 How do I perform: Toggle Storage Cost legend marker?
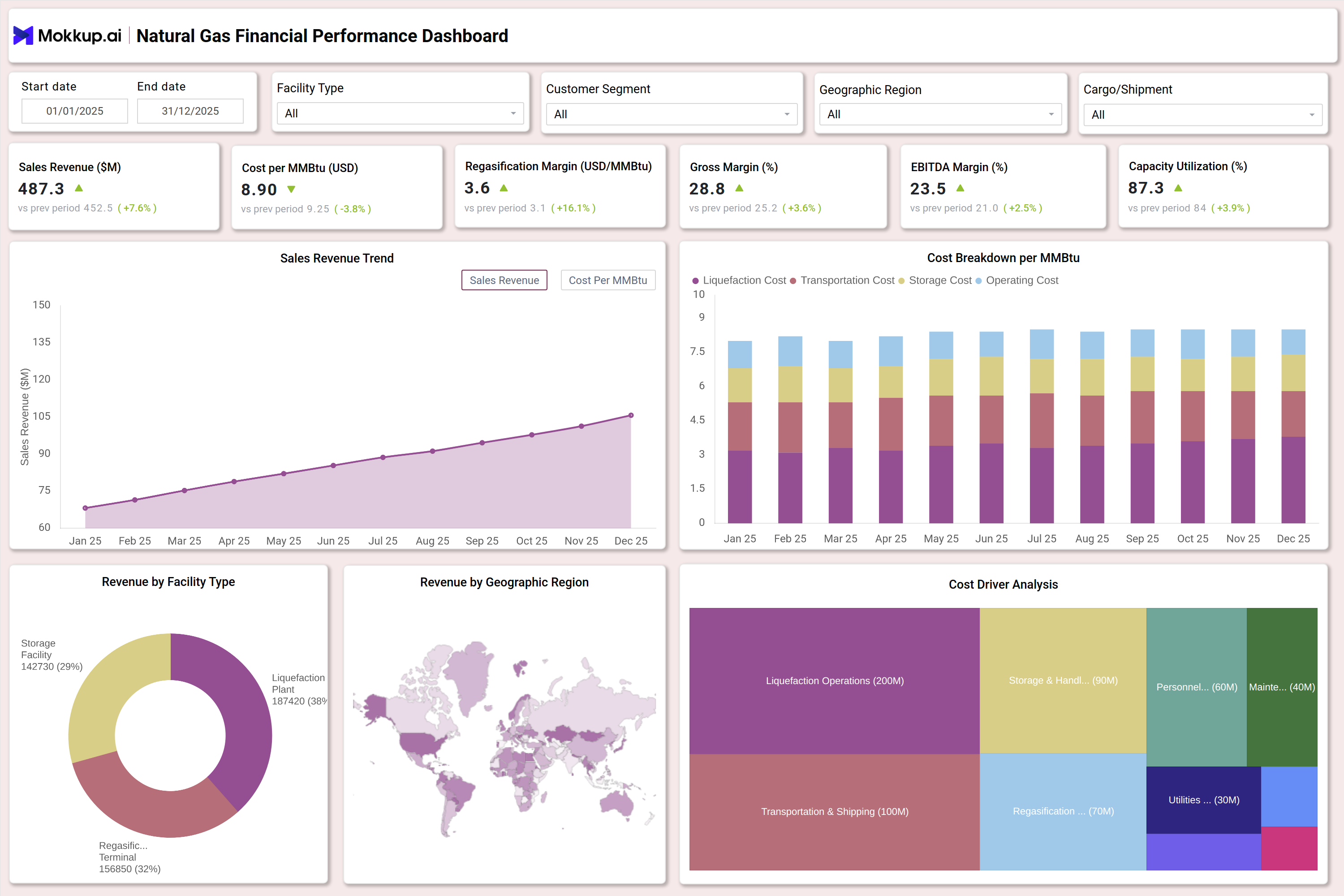902,280
